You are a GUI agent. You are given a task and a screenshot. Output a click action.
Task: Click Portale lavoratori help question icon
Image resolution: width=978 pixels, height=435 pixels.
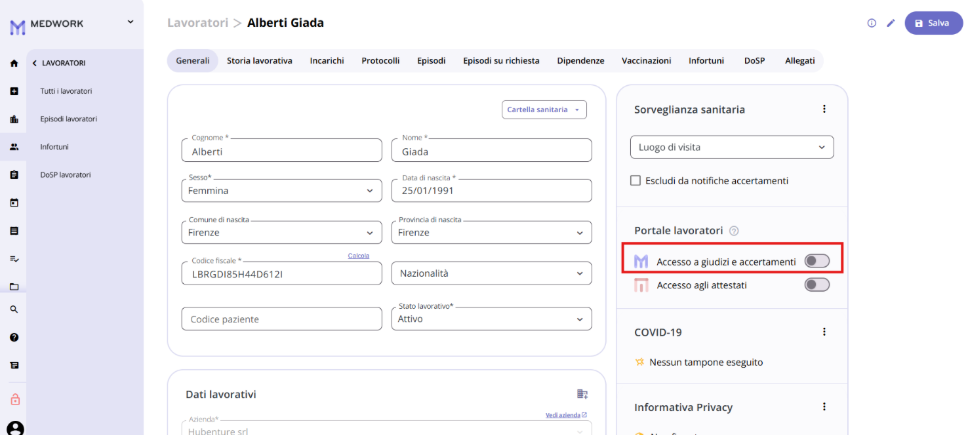coord(734,231)
